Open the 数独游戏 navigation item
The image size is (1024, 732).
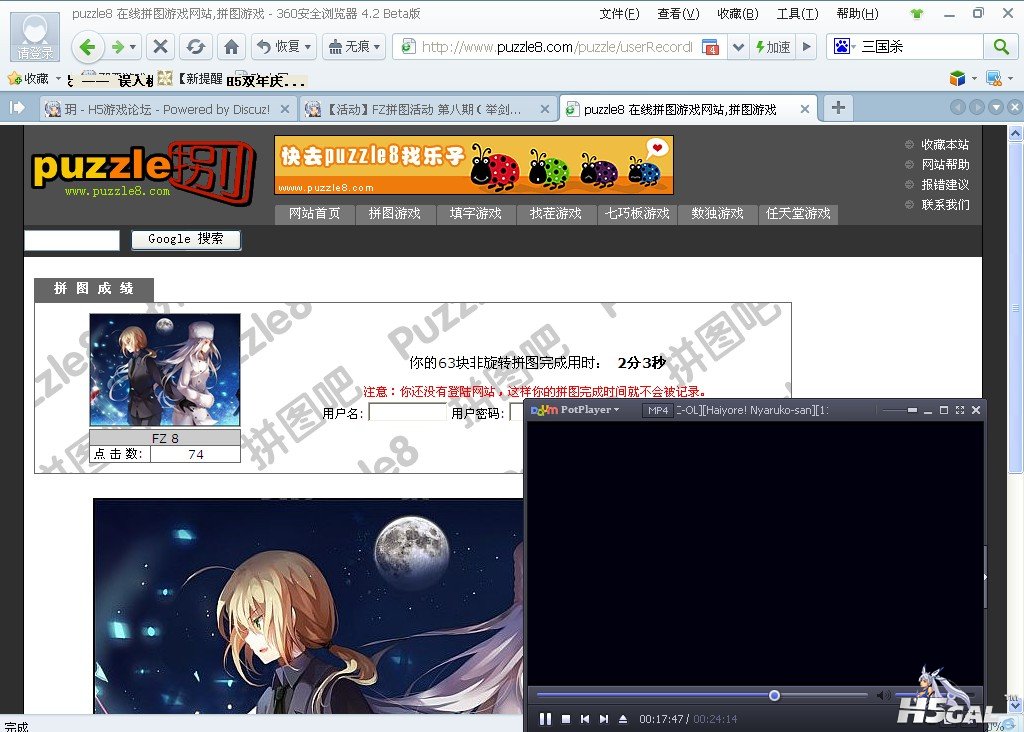click(x=717, y=214)
